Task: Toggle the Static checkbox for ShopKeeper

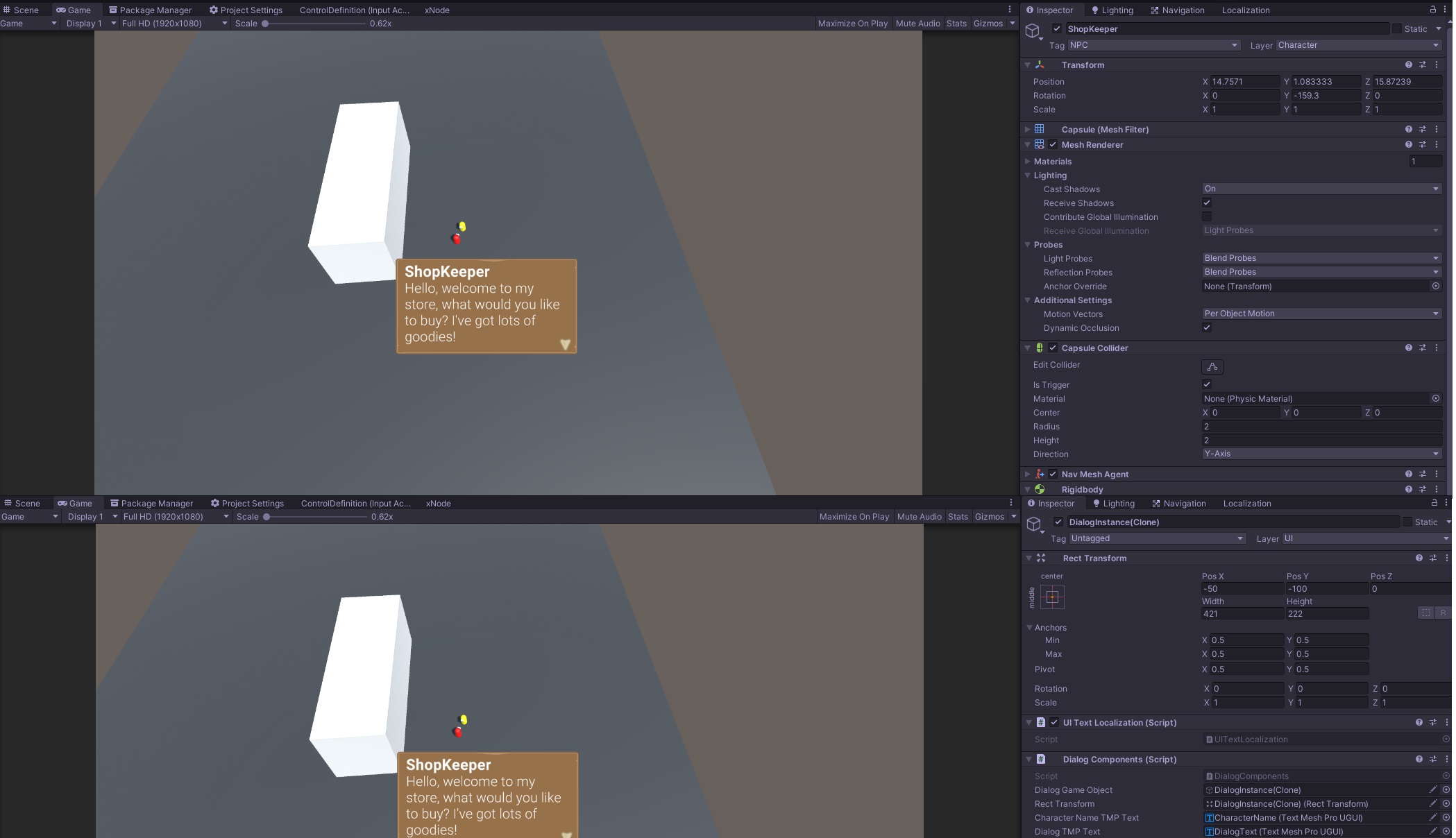Action: pyautogui.click(x=1396, y=28)
